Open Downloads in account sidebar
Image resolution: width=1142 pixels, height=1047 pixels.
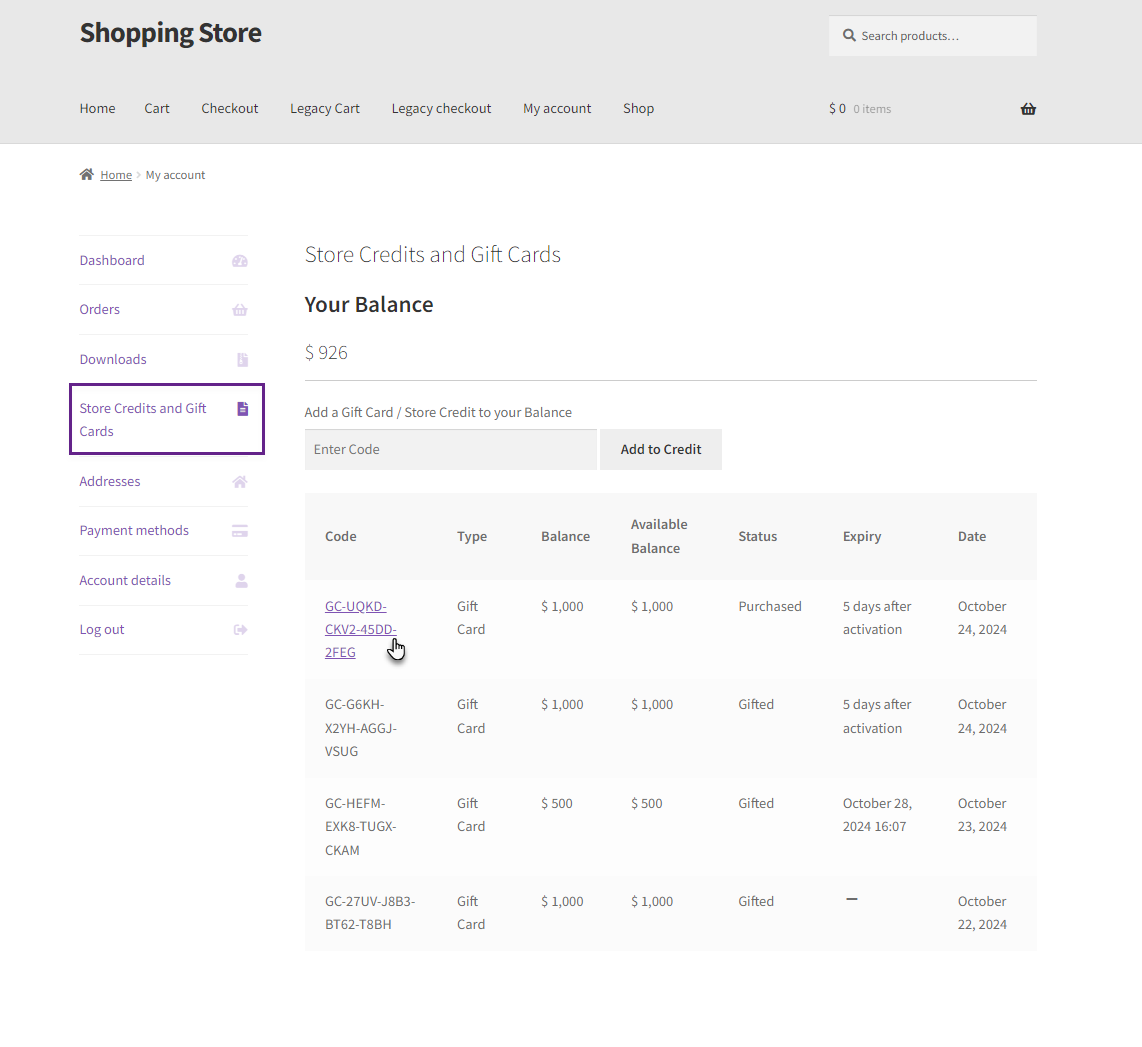(113, 359)
